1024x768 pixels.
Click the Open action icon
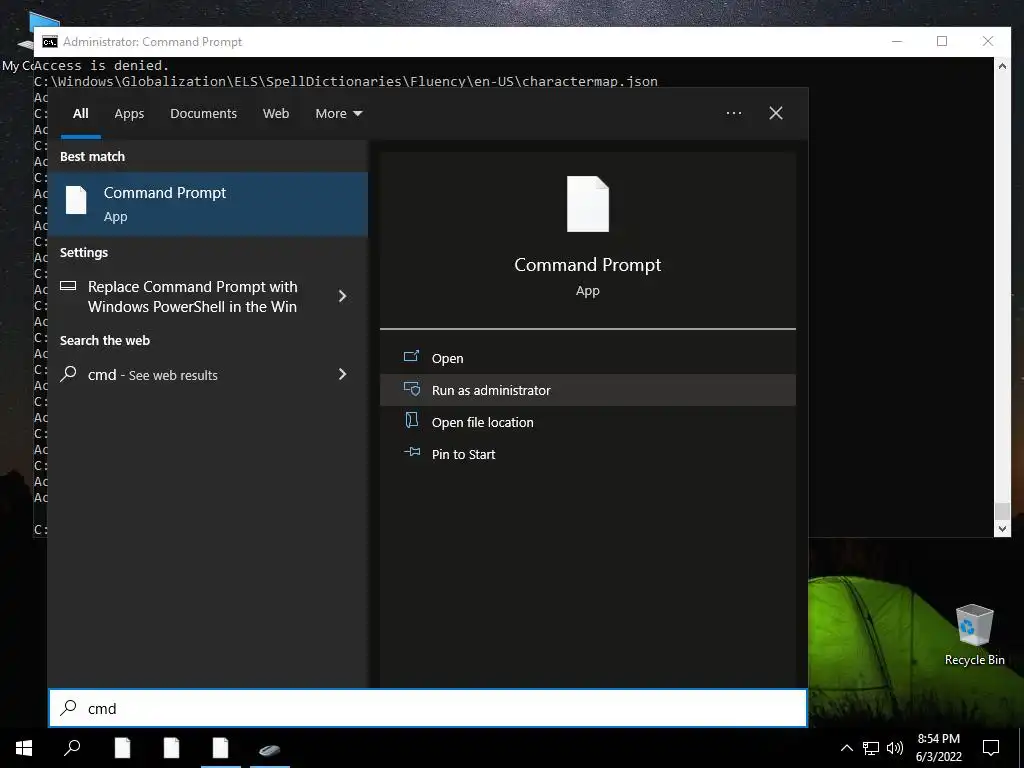tap(411, 357)
